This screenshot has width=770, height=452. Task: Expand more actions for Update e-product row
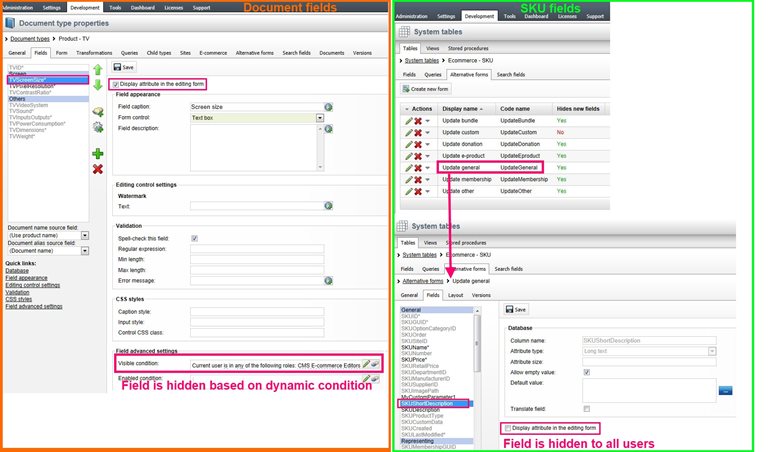427,156
